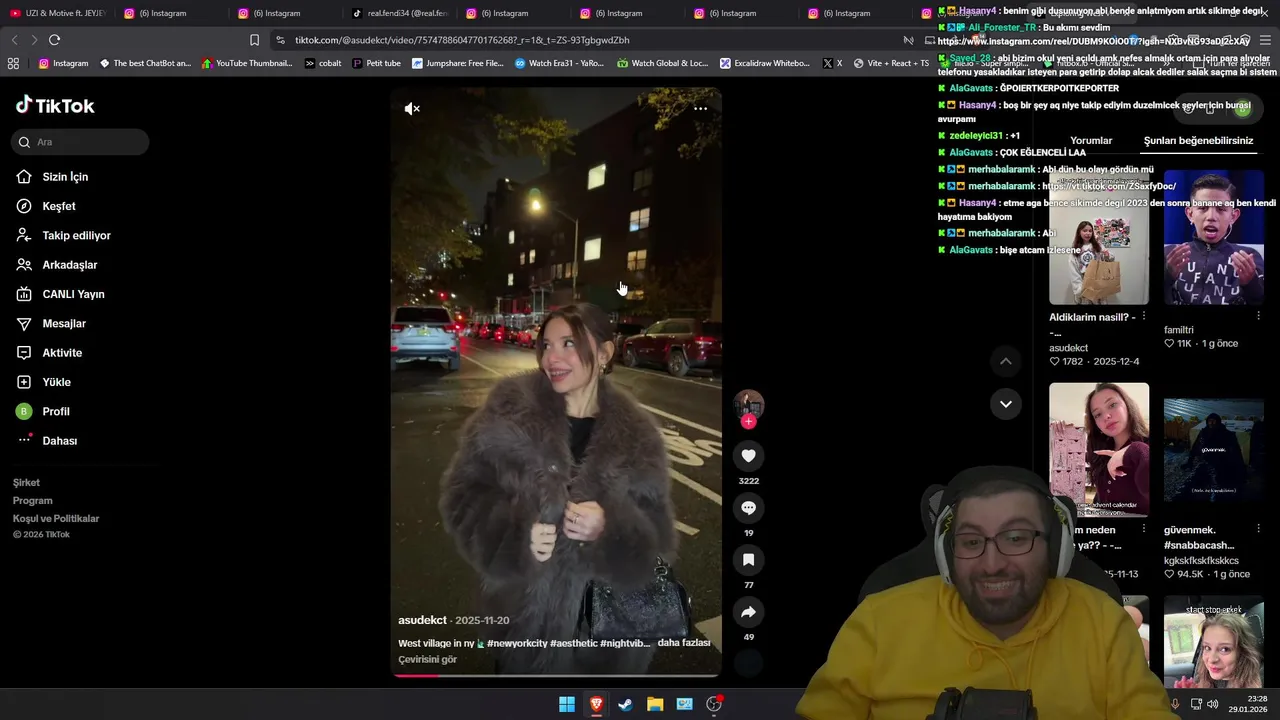1280x720 pixels.
Task: Go back with browser back arrow
Action: (14, 40)
